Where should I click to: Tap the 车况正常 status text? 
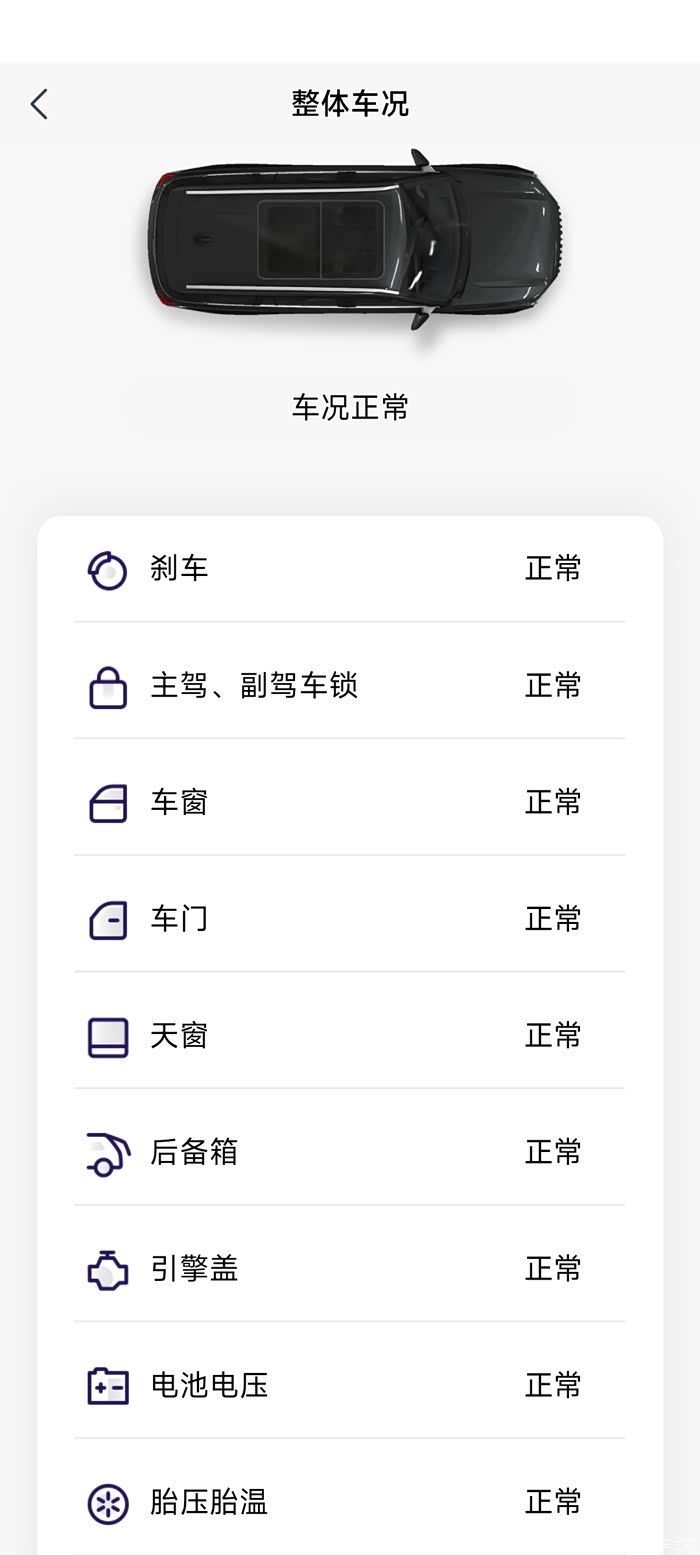click(x=350, y=407)
